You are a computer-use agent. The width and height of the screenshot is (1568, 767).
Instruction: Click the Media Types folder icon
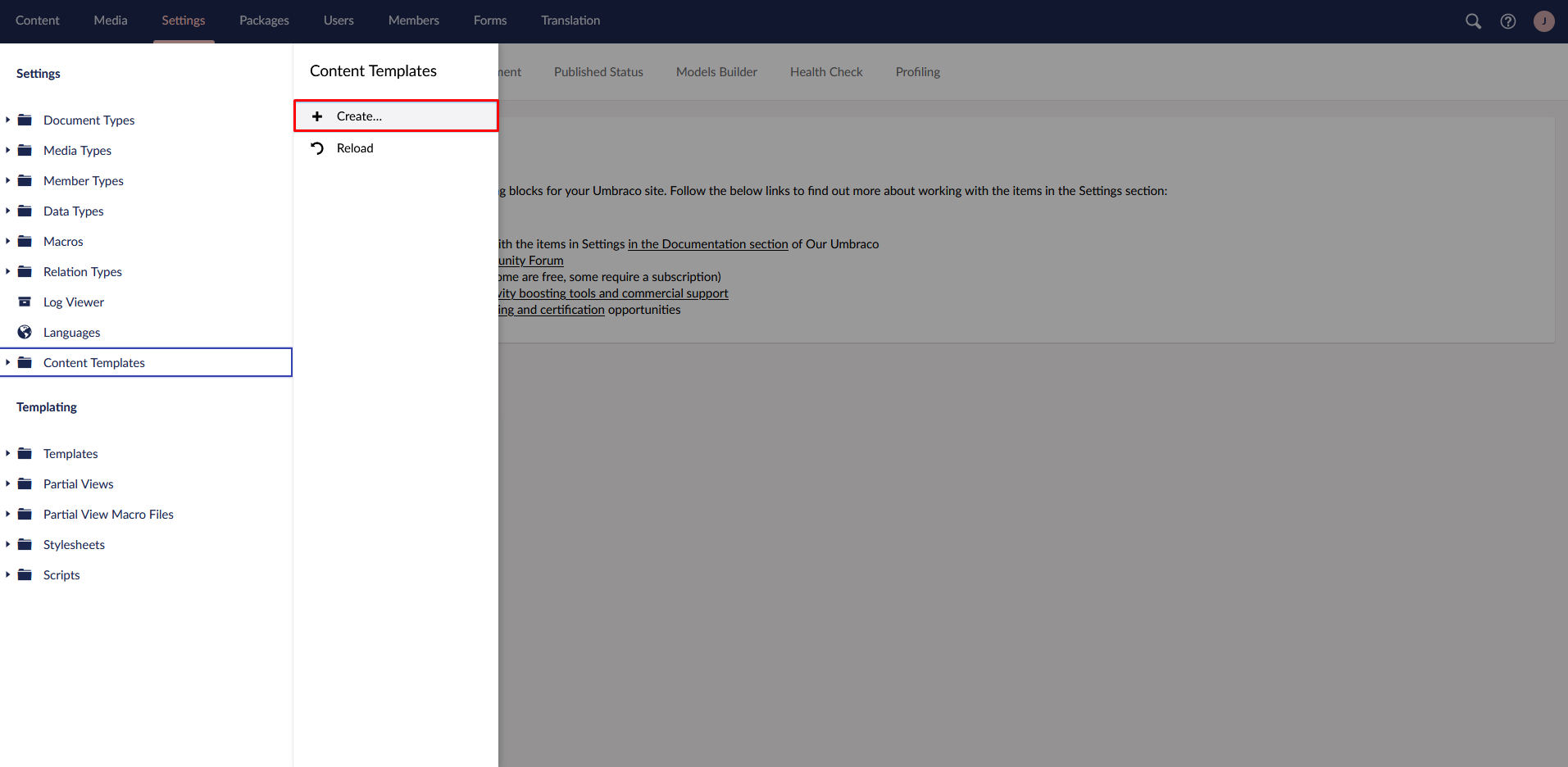[25, 150]
